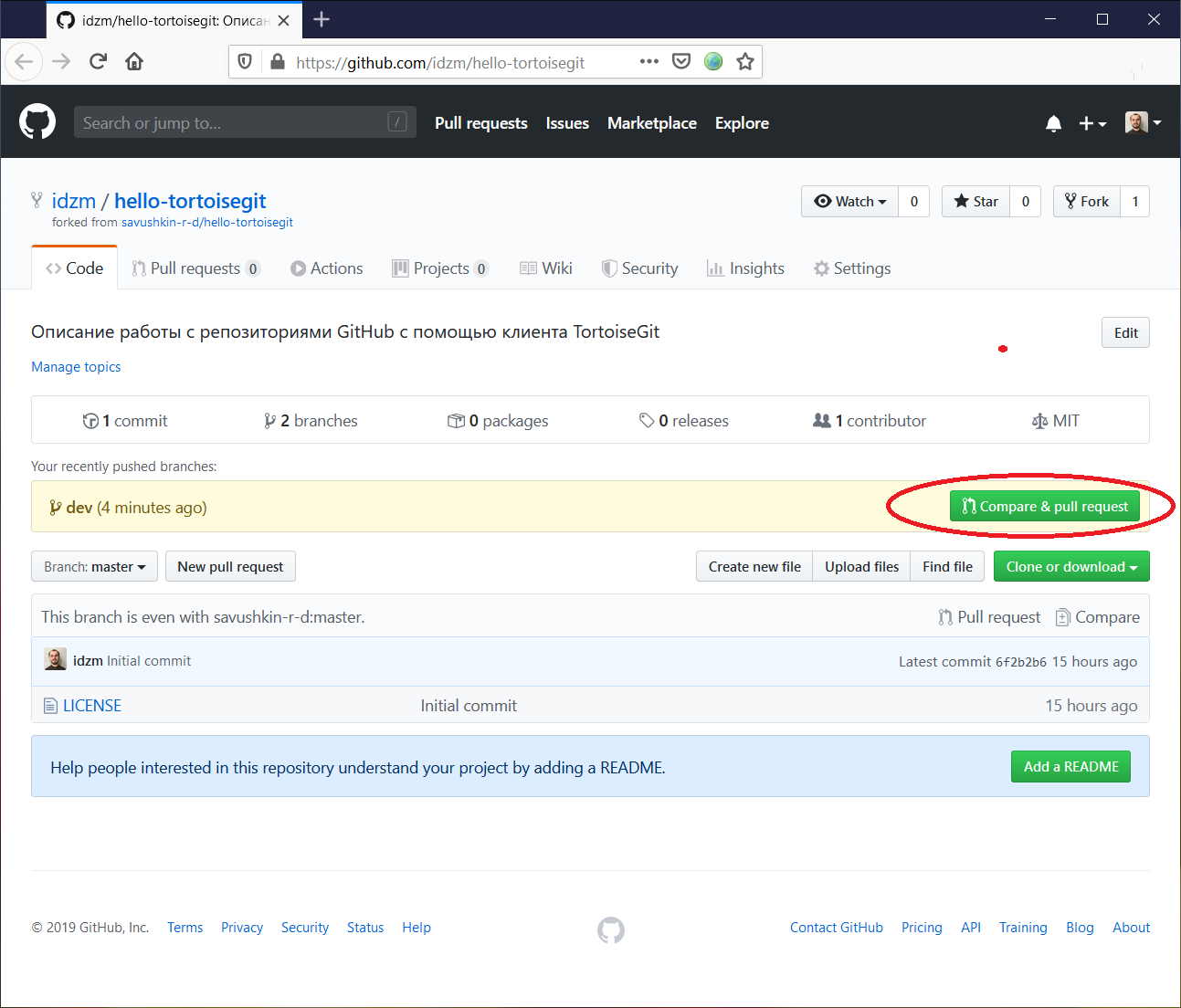Expand Branch: master selector
The height and width of the screenshot is (1008, 1181).
pos(95,566)
